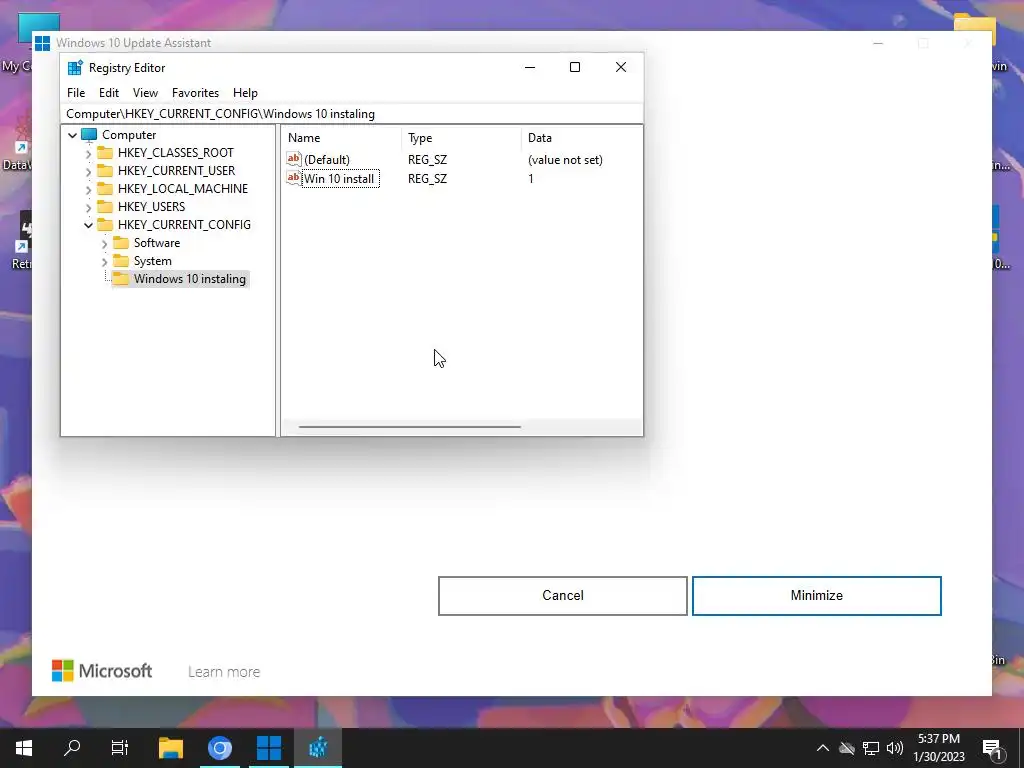The height and width of the screenshot is (768, 1024).
Task: Select the Windows 10 instaling key label
Action: tap(190, 279)
